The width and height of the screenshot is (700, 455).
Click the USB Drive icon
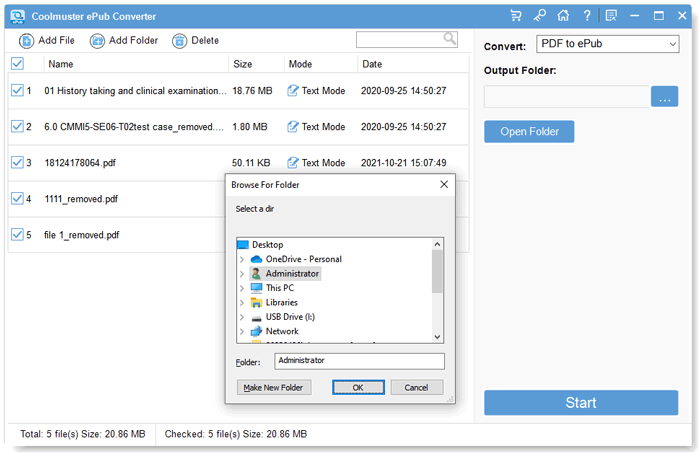pos(256,317)
